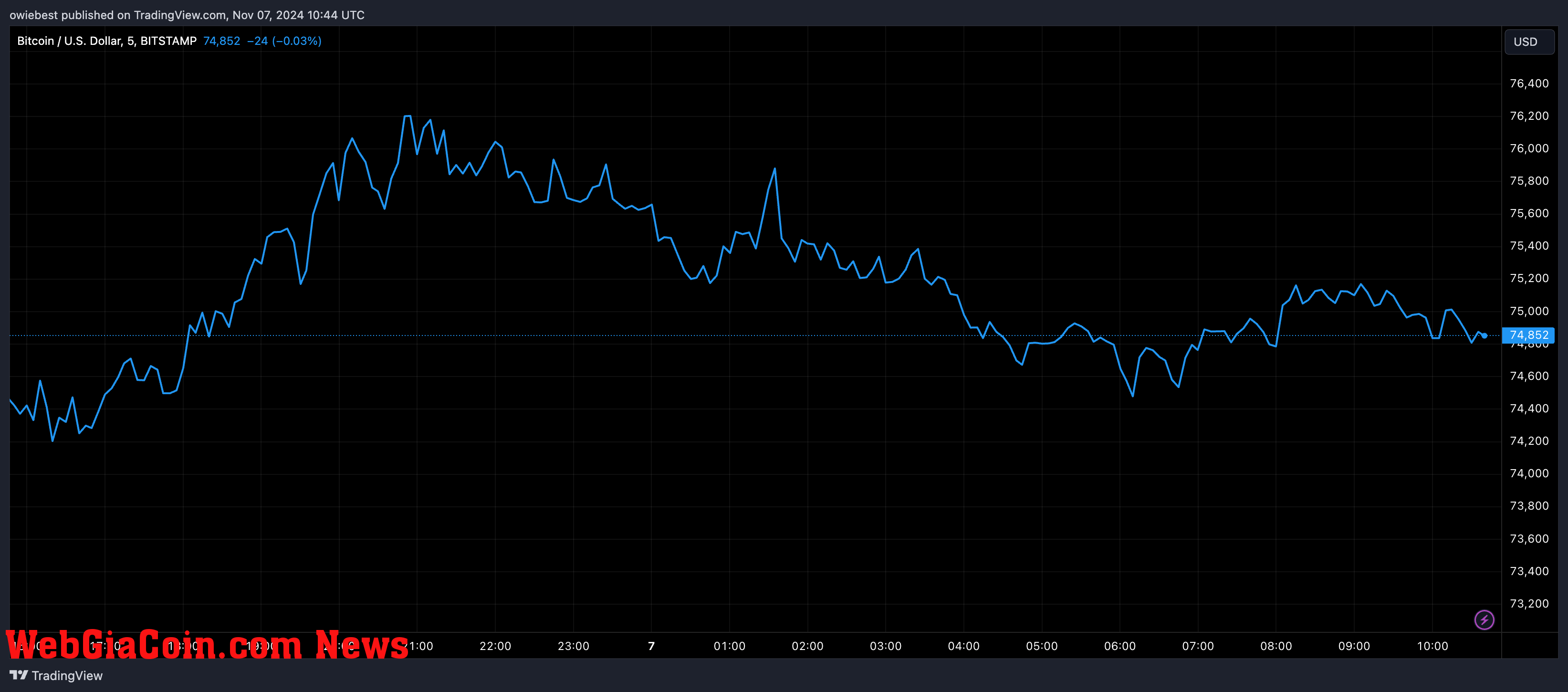Click the owiebest published header text
1568x692 pixels.
[187, 15]
